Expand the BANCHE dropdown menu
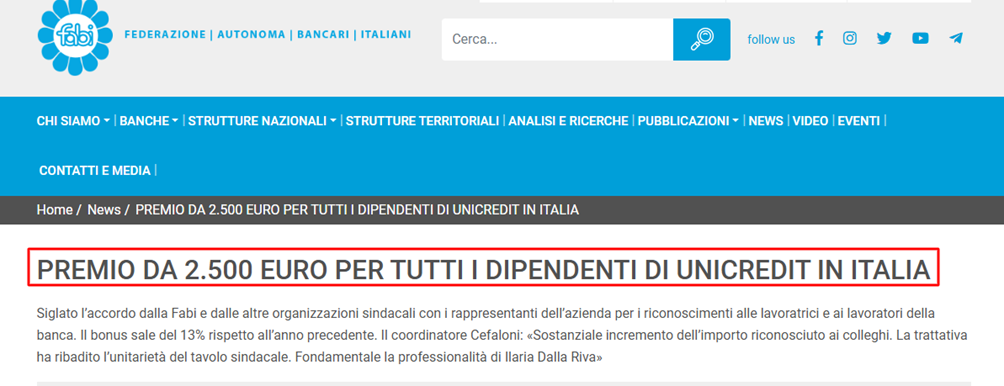This screenshot has width=1004, height=386. [x=149, y=121]
